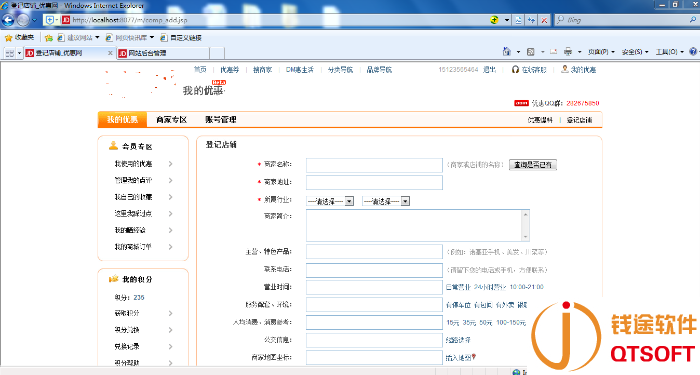This screenshot has width=700, height=375.
Task: Open the 页面(P) menu
Action: 601,52
